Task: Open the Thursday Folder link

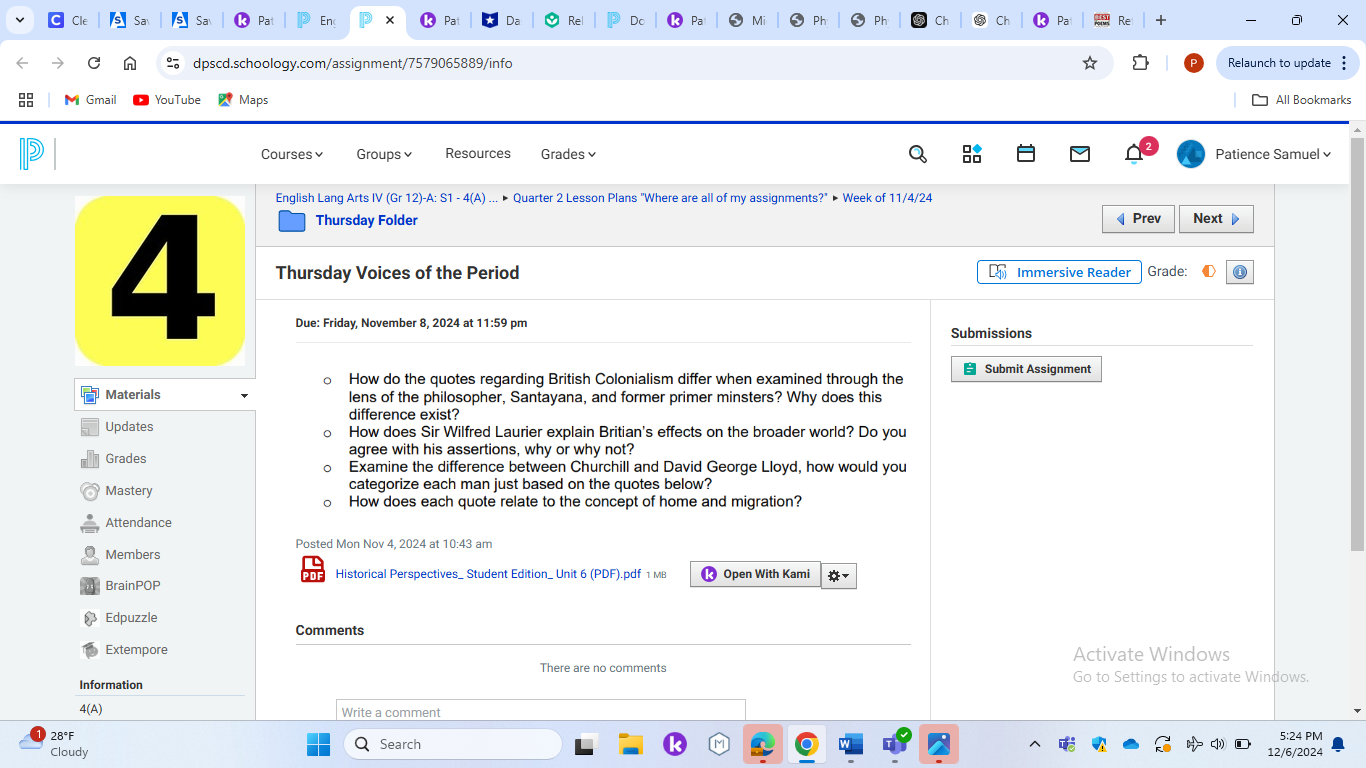Action: pyautogui.click(x=366, y=221)
